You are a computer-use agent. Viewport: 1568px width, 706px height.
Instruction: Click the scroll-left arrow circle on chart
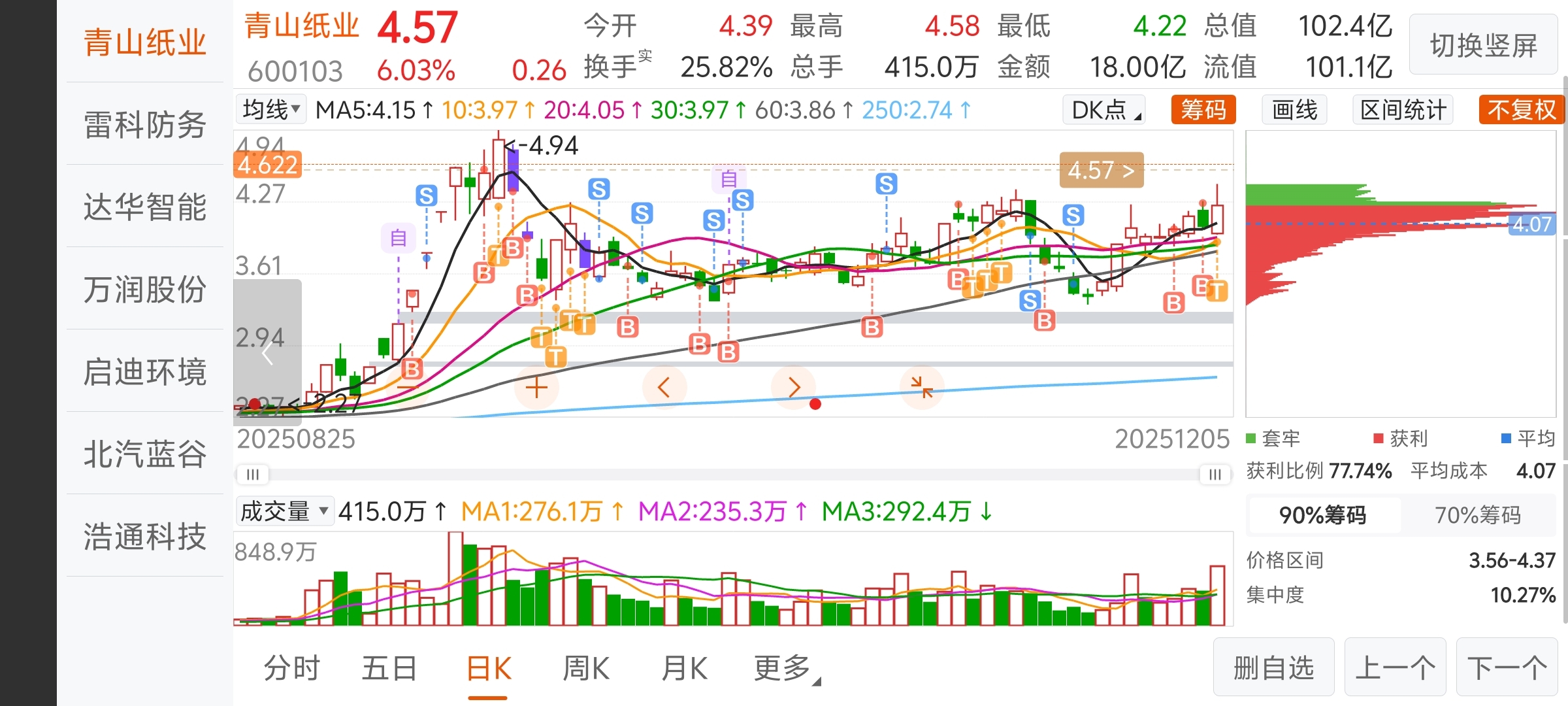point(664,388)
